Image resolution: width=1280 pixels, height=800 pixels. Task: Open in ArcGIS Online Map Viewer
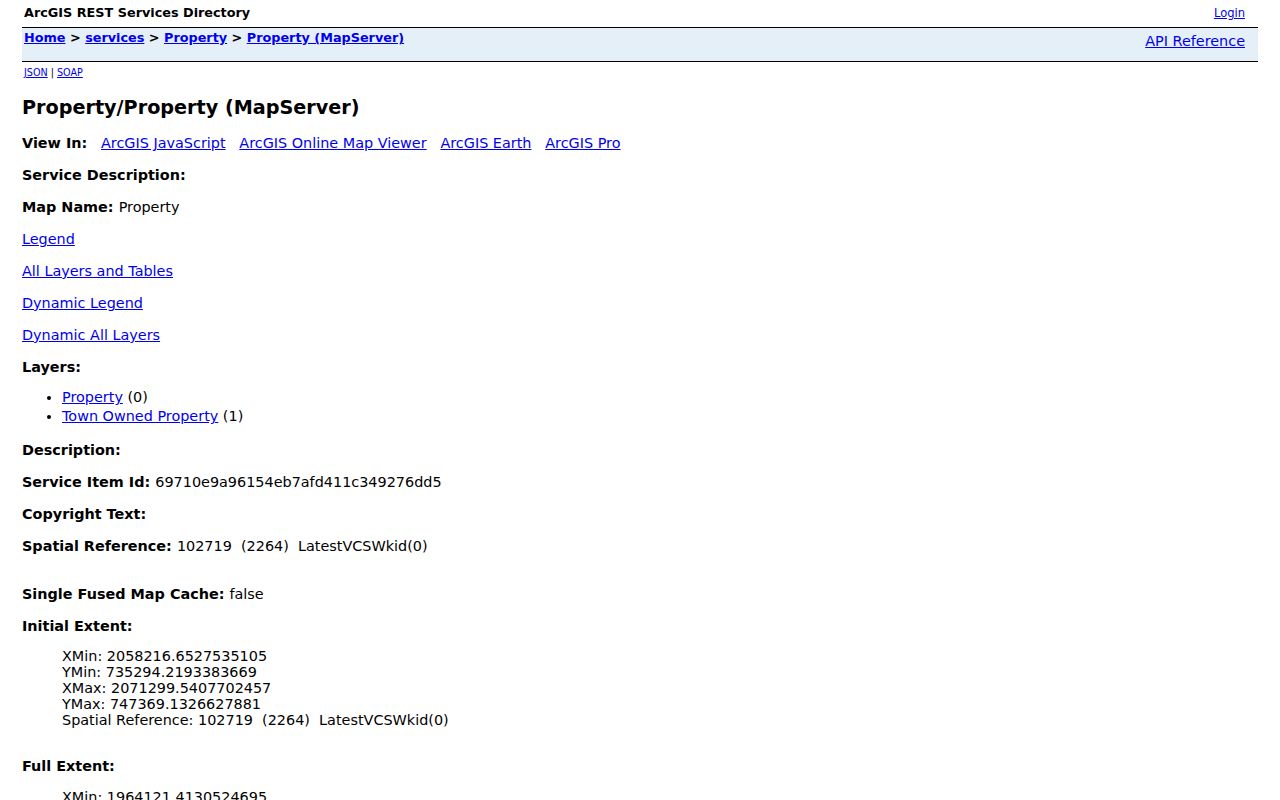click(333, 143)
